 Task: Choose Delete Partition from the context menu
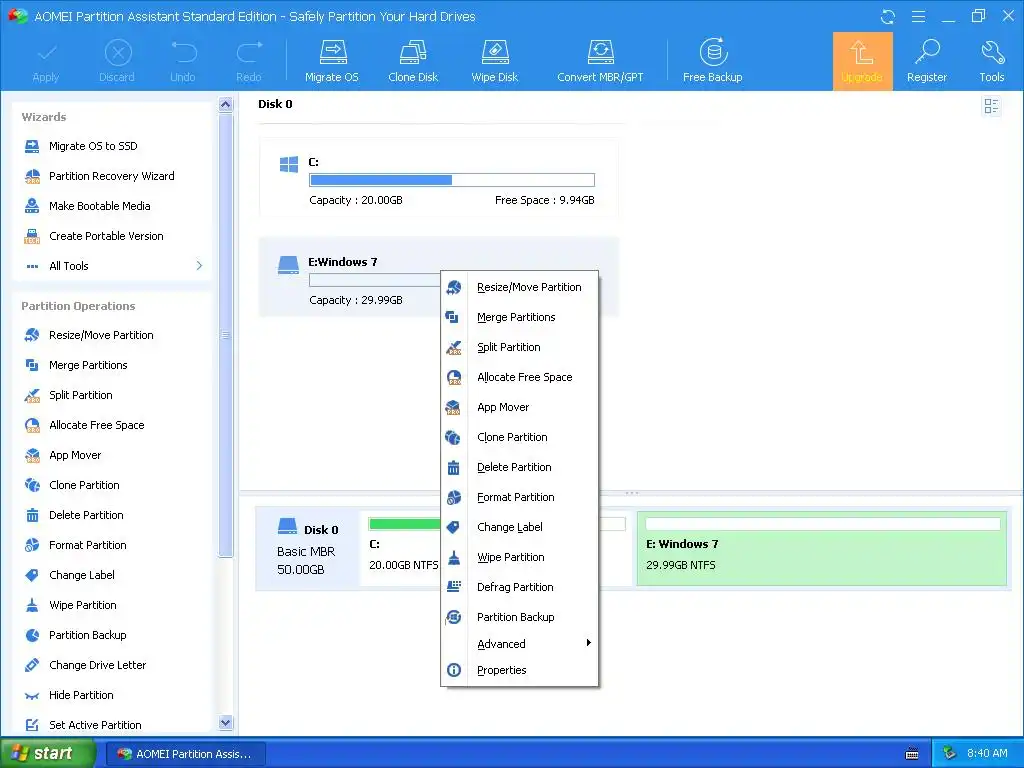[520, 468]
